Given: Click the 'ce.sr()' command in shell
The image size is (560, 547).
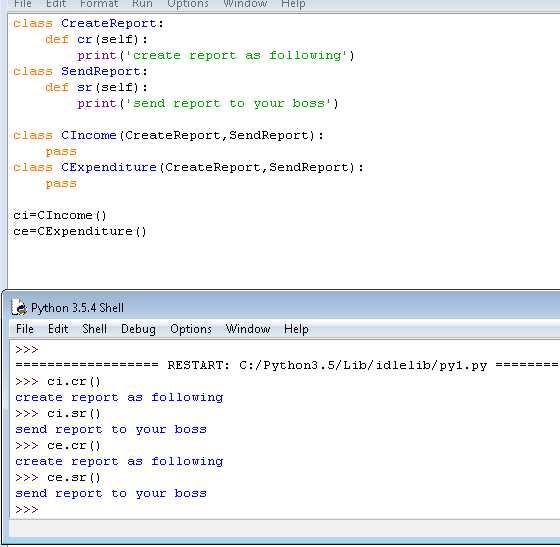Looking at the screenshot, I should coord(74,477).
